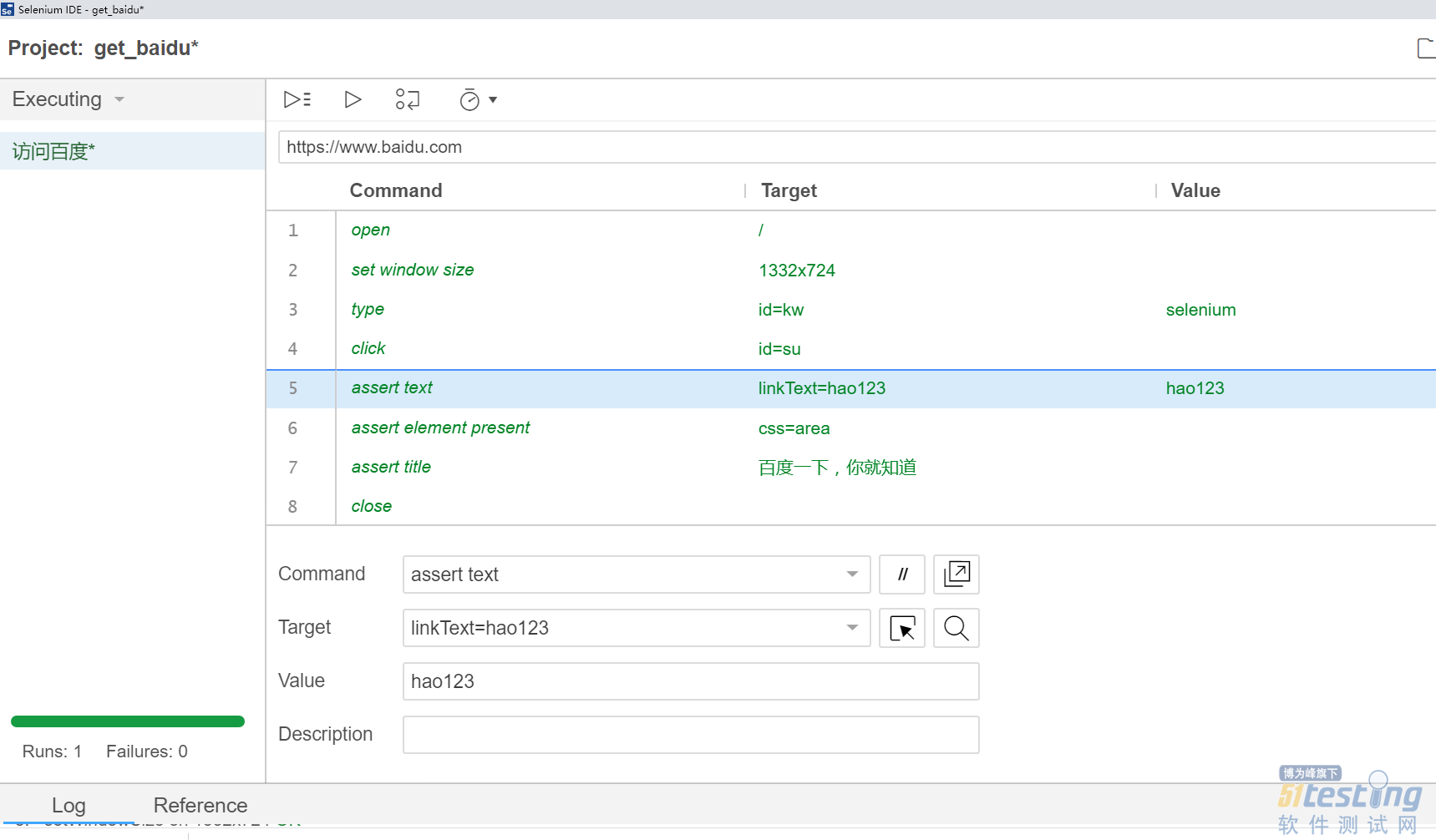Click Find target in page magnifier icon
This screenshot has height=840, width=1436.
pos(956,628)
